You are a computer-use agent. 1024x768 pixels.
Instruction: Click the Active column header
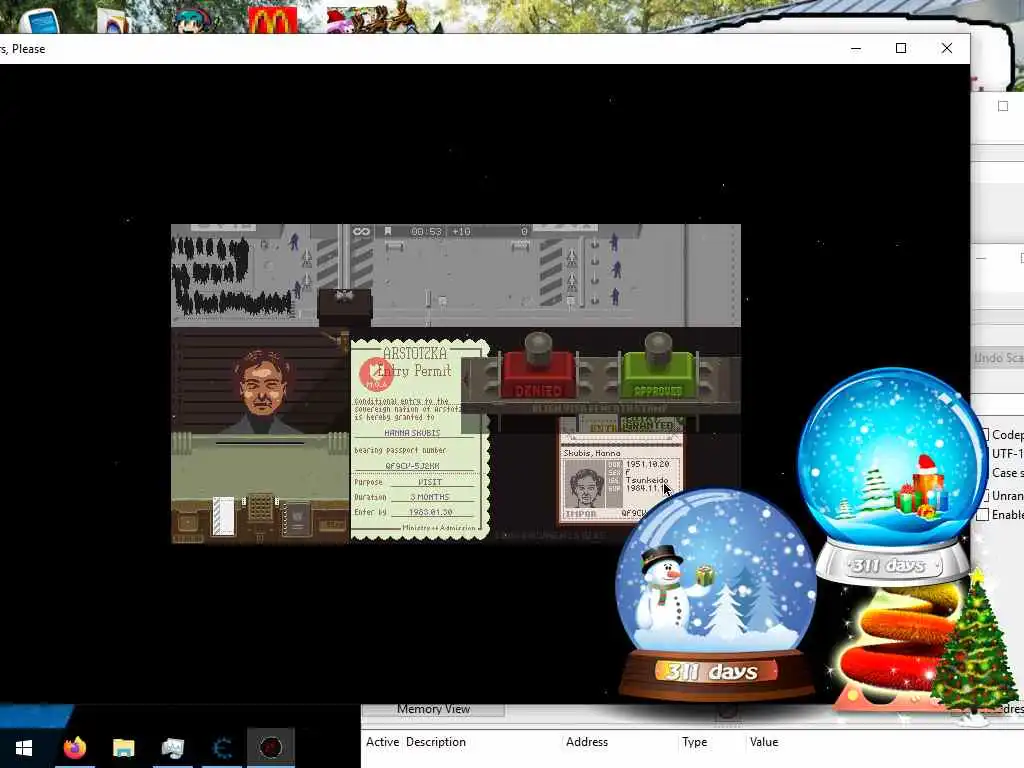382,742
